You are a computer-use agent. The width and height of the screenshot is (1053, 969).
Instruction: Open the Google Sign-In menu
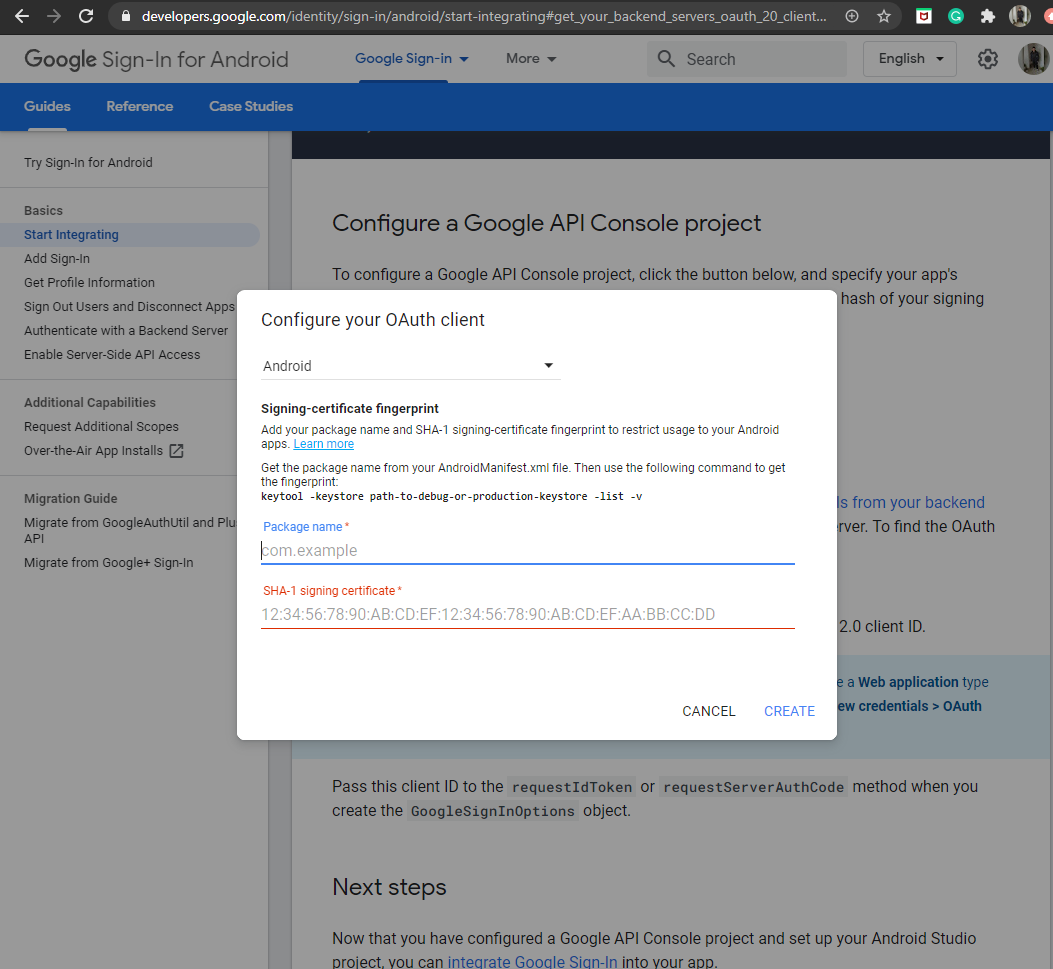pyautogui.click(x=411, y=59)
